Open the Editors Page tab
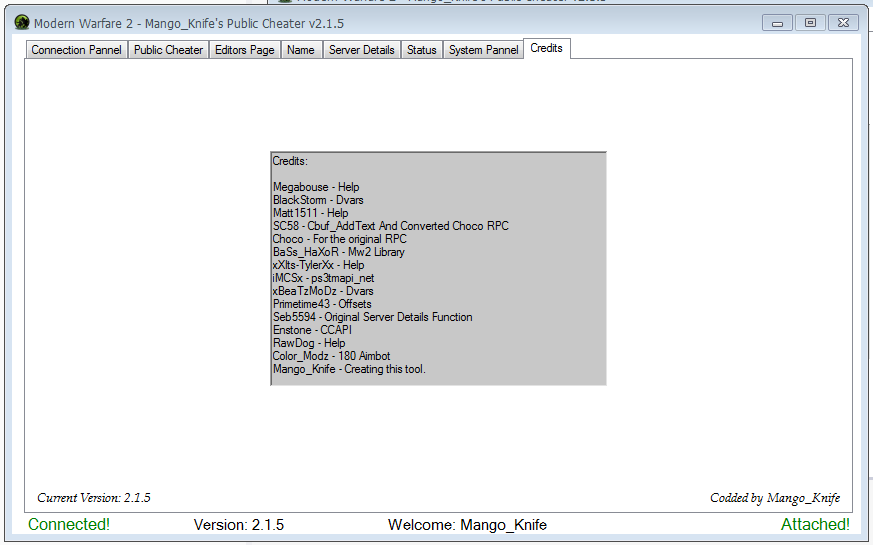Screen dimensions: 873x545 coord(244,50)
